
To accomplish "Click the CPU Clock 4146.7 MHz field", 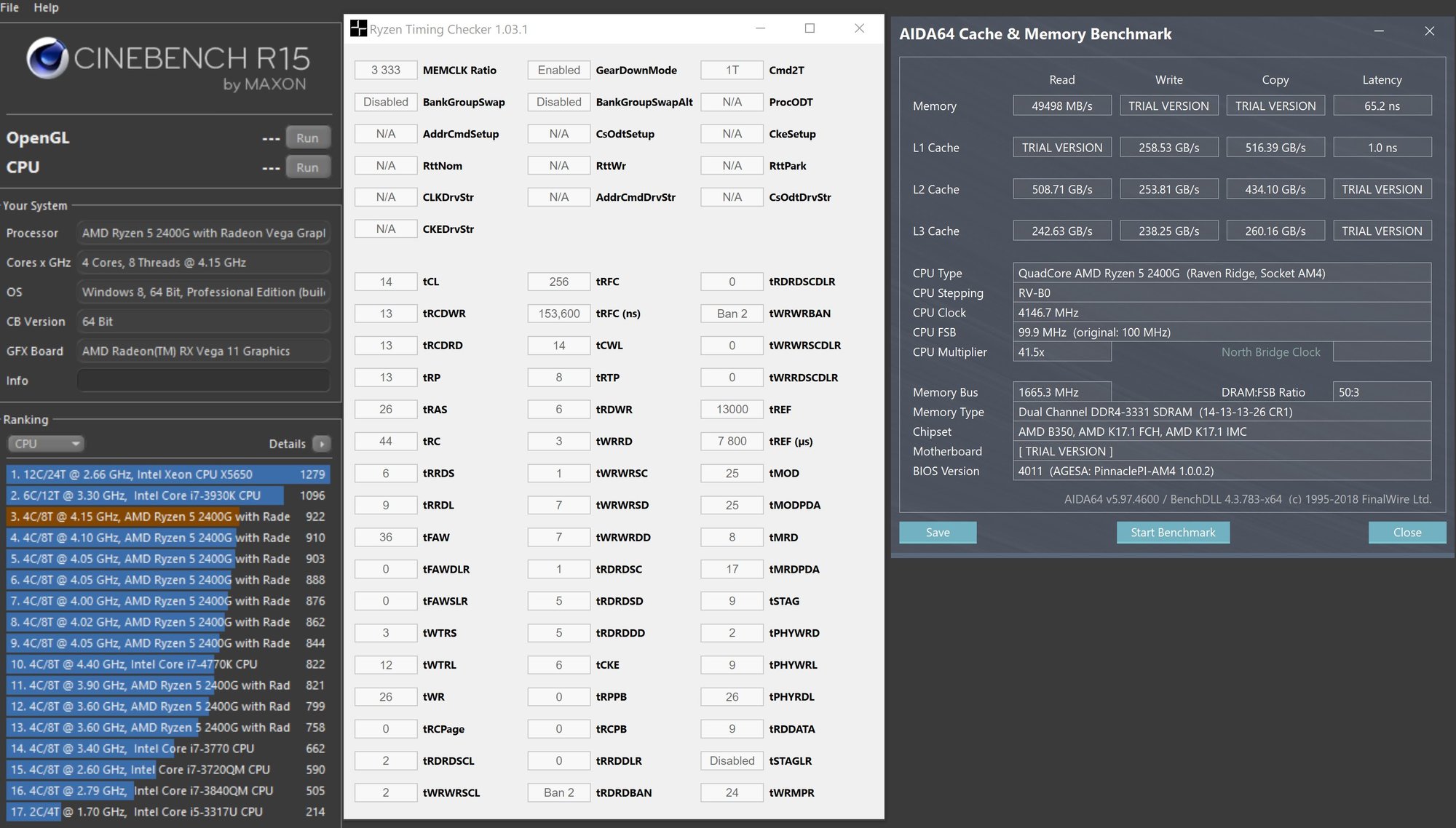I will pyautogui.click(x=1222, y=313).
